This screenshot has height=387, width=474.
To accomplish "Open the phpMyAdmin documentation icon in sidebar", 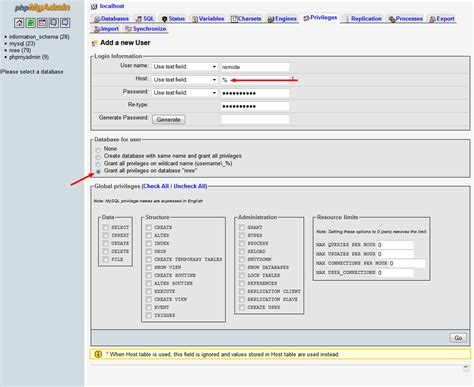I will point(53,23).
